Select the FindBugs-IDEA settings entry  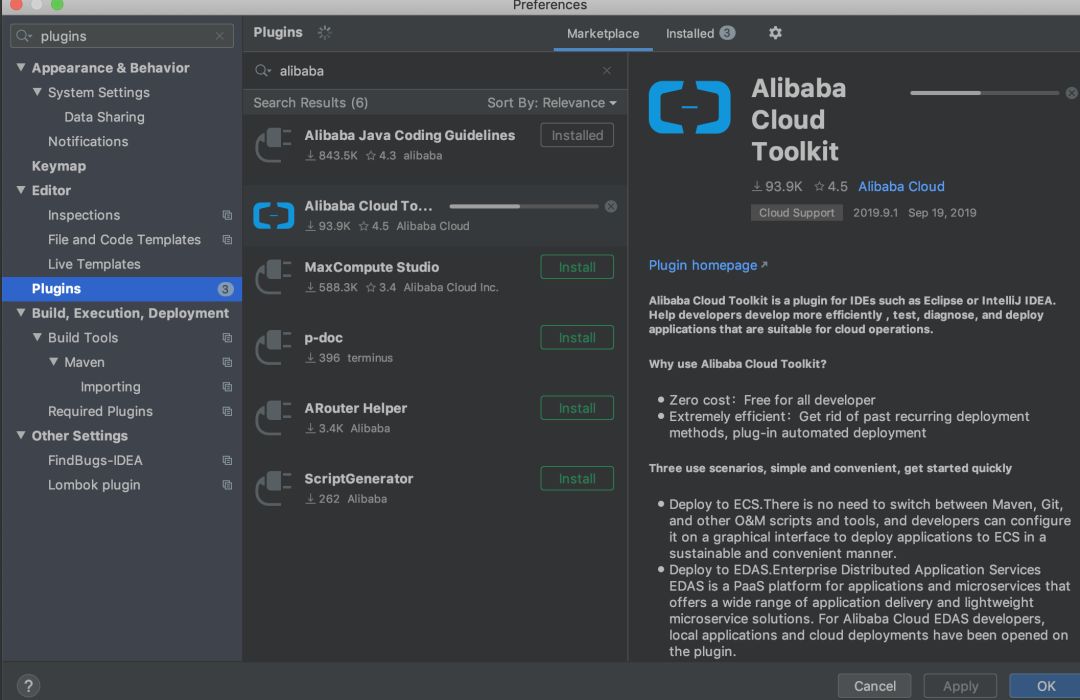coord(95,460)
